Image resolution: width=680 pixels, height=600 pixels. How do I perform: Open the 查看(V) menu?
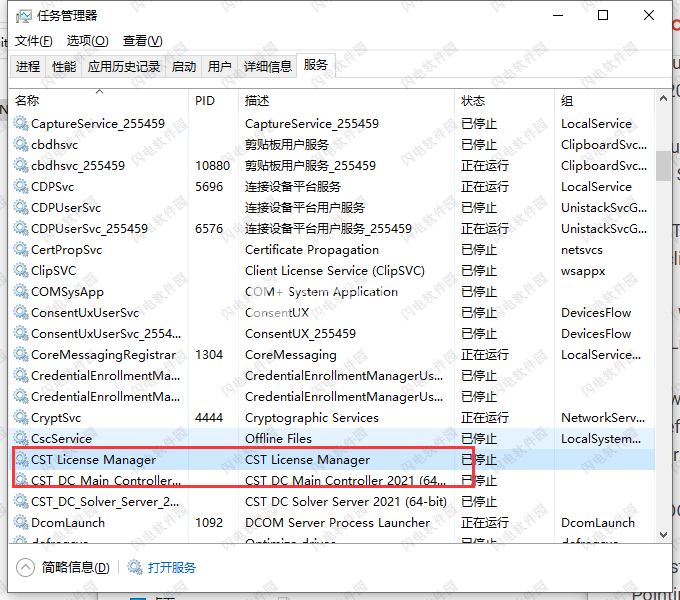tap(142, 41)
